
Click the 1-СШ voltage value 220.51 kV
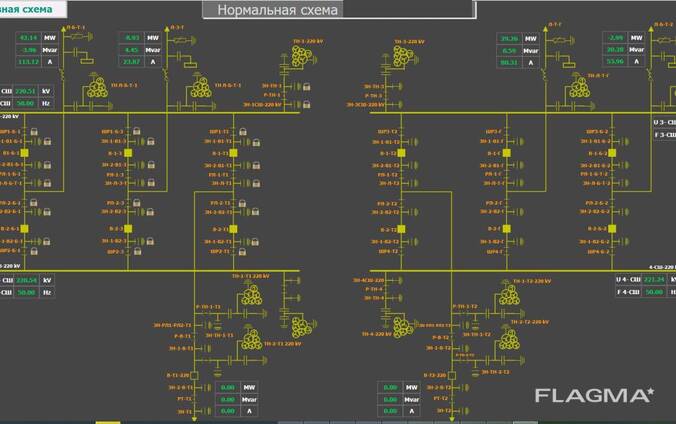click(25, 91)
